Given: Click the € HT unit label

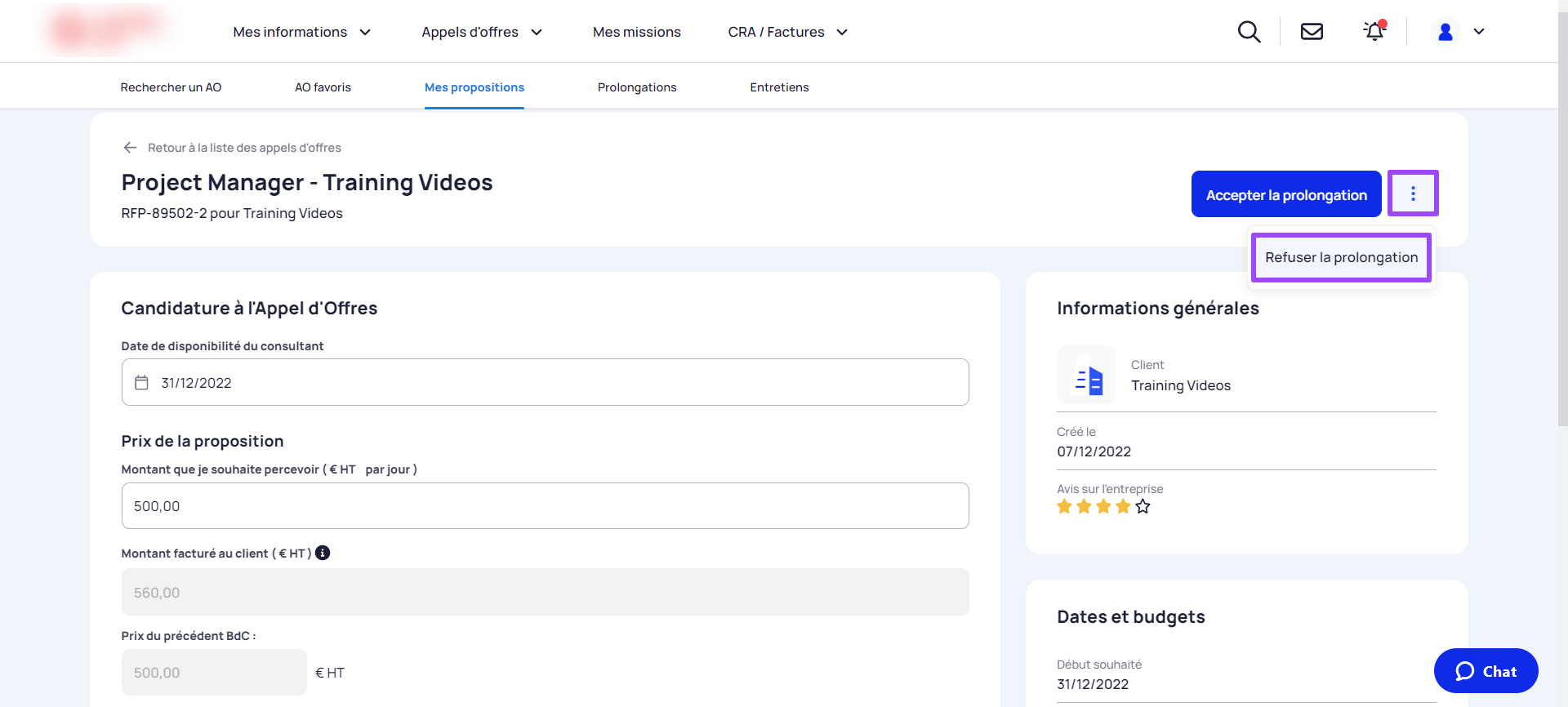Looking at the screenshot, I should point(330,673).
